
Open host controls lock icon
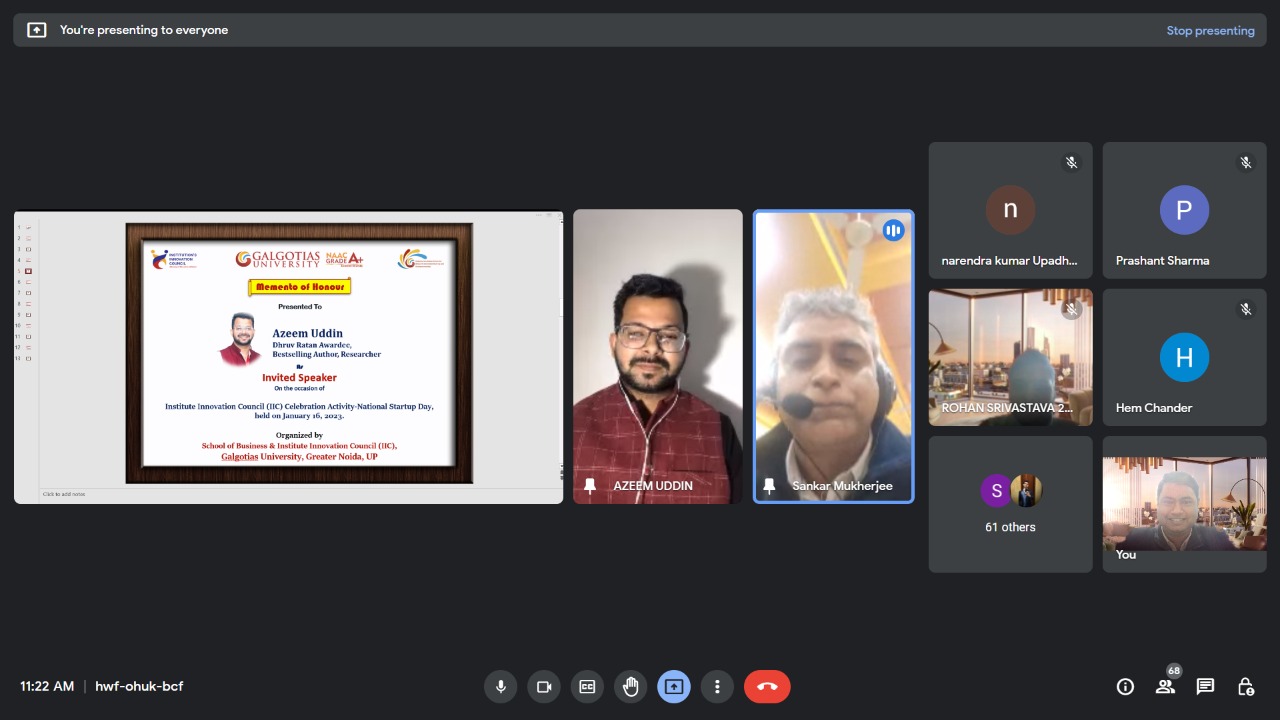(1245, 687)
